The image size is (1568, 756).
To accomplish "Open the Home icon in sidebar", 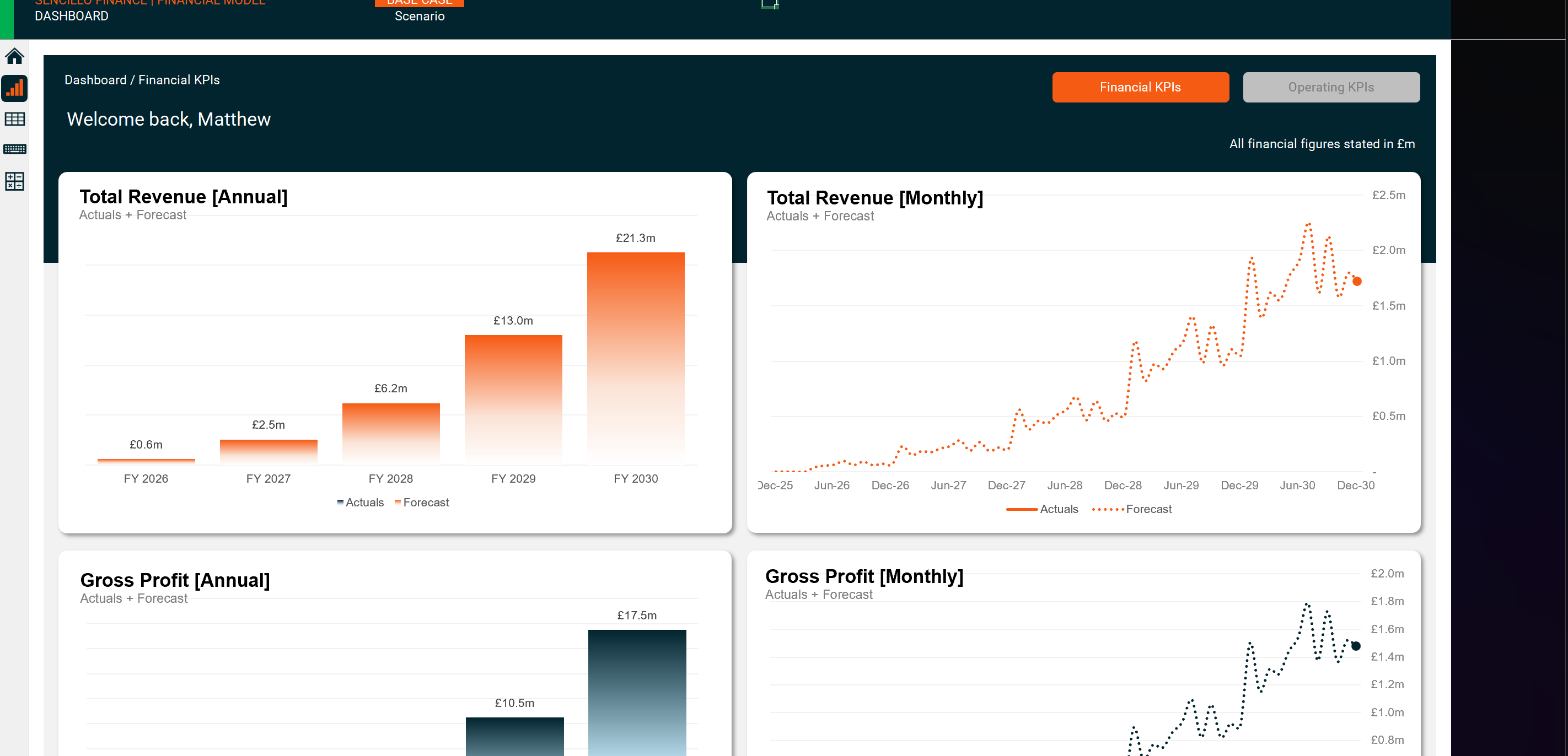I will click(14, 57).
